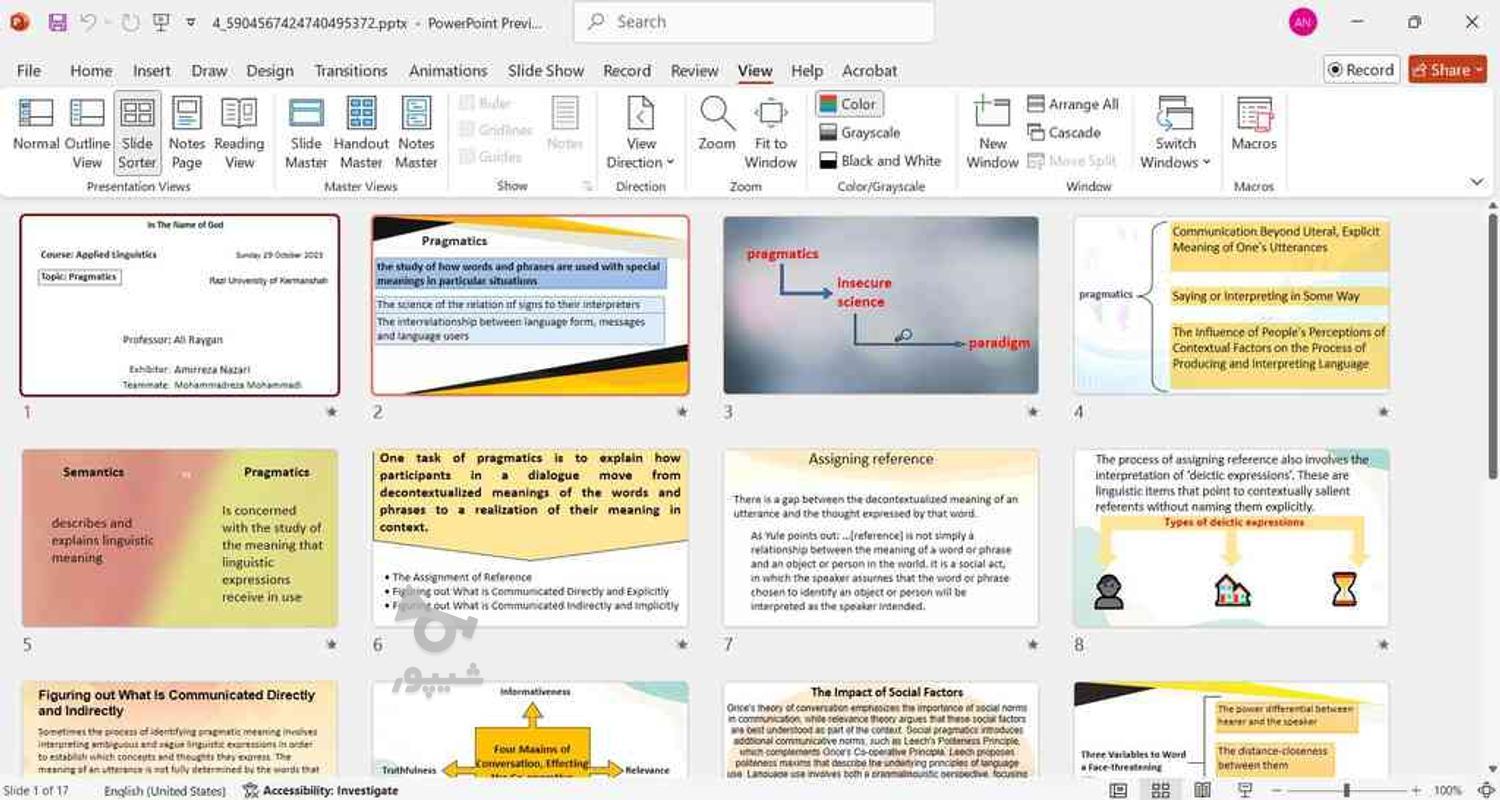Click the Redo icon in title bar
The width and height of the screenshot is (1500, 800).
click(x=130, y=22)
